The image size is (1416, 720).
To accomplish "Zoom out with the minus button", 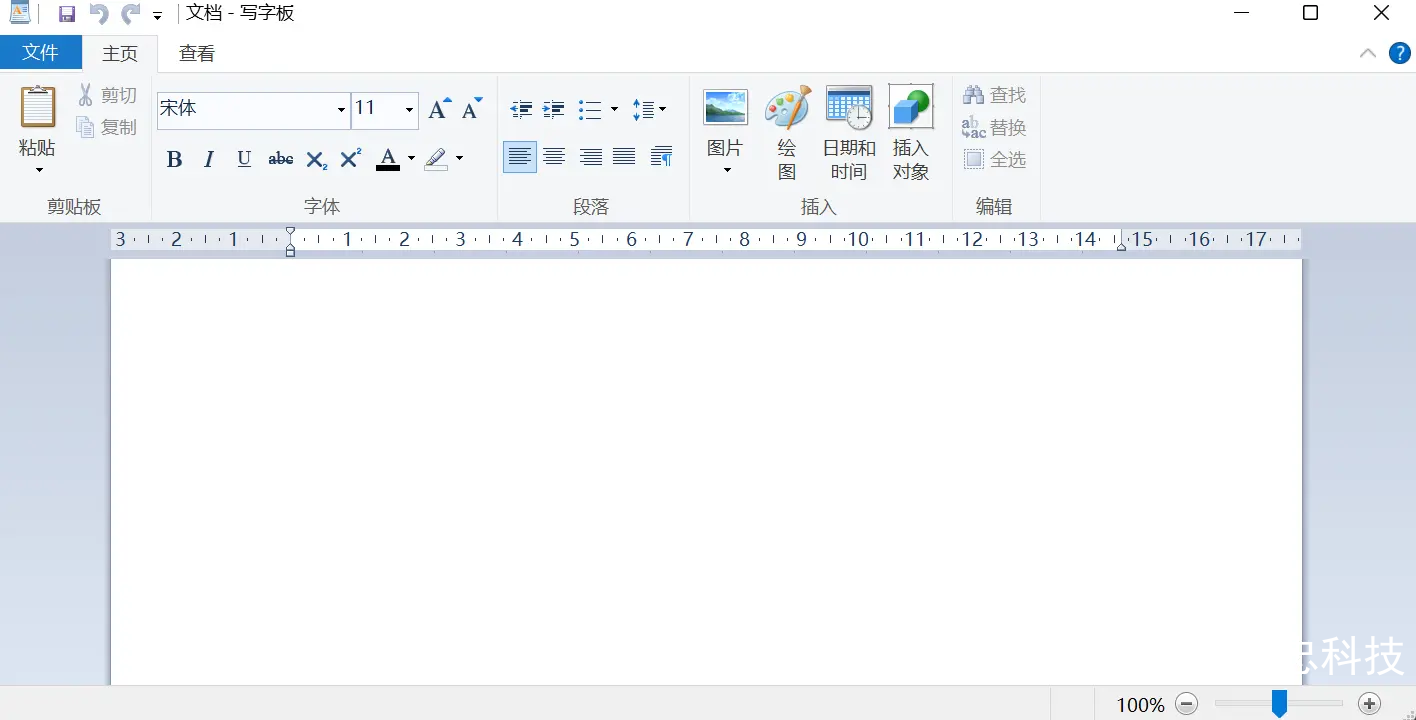I will tap(1187, 704).
